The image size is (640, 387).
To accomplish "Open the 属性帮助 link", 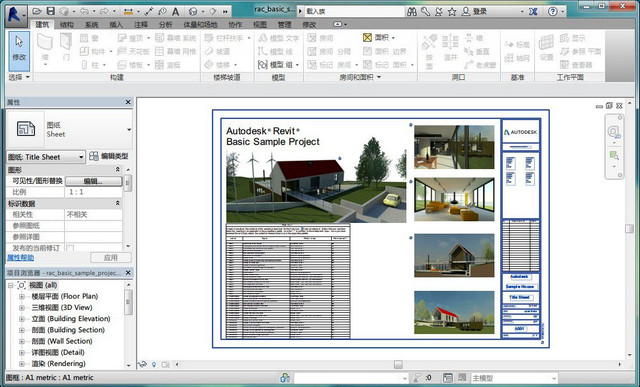I will [x=20, y=258].
